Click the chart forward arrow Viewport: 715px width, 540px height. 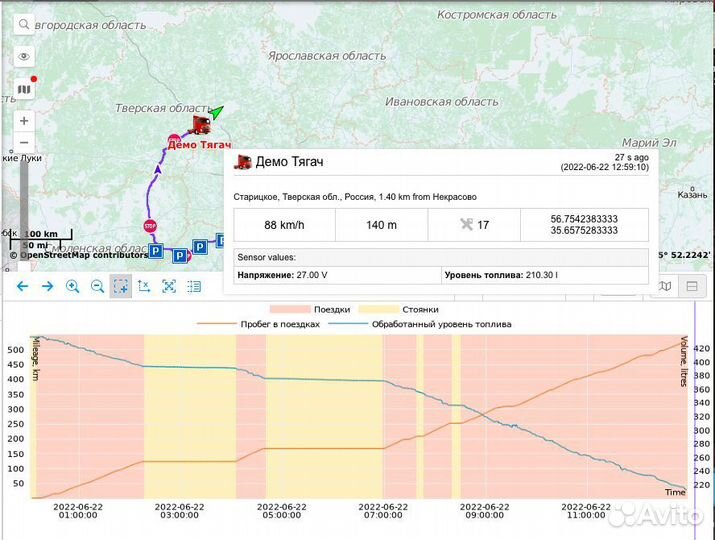click(x=47, y=286)
